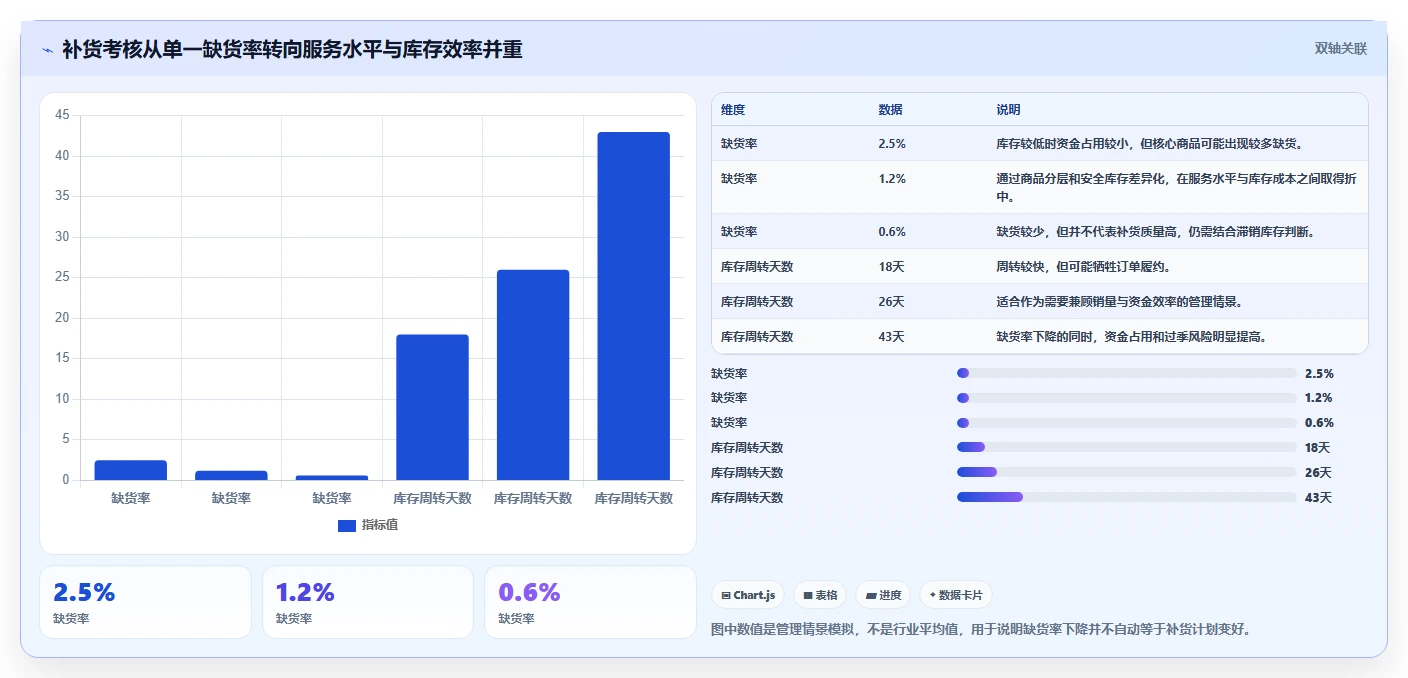This screenshot has width=1408, height=678.
Task: Click the 43天 库存周转天数 progress bar
Action: pos(1126,497)
